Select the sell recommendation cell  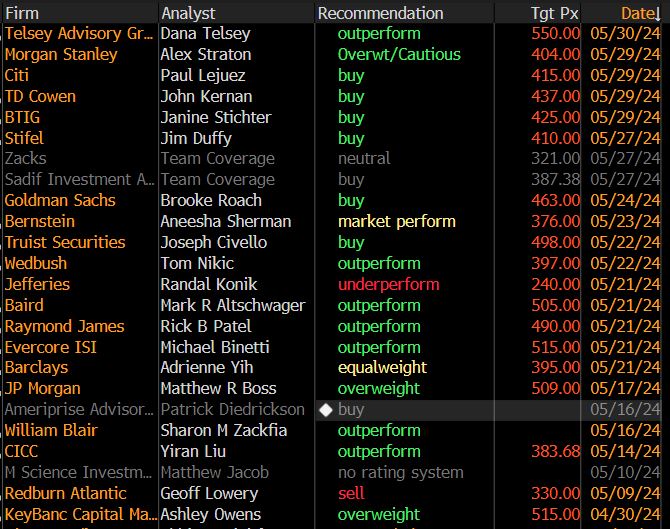tap(351, 493)
